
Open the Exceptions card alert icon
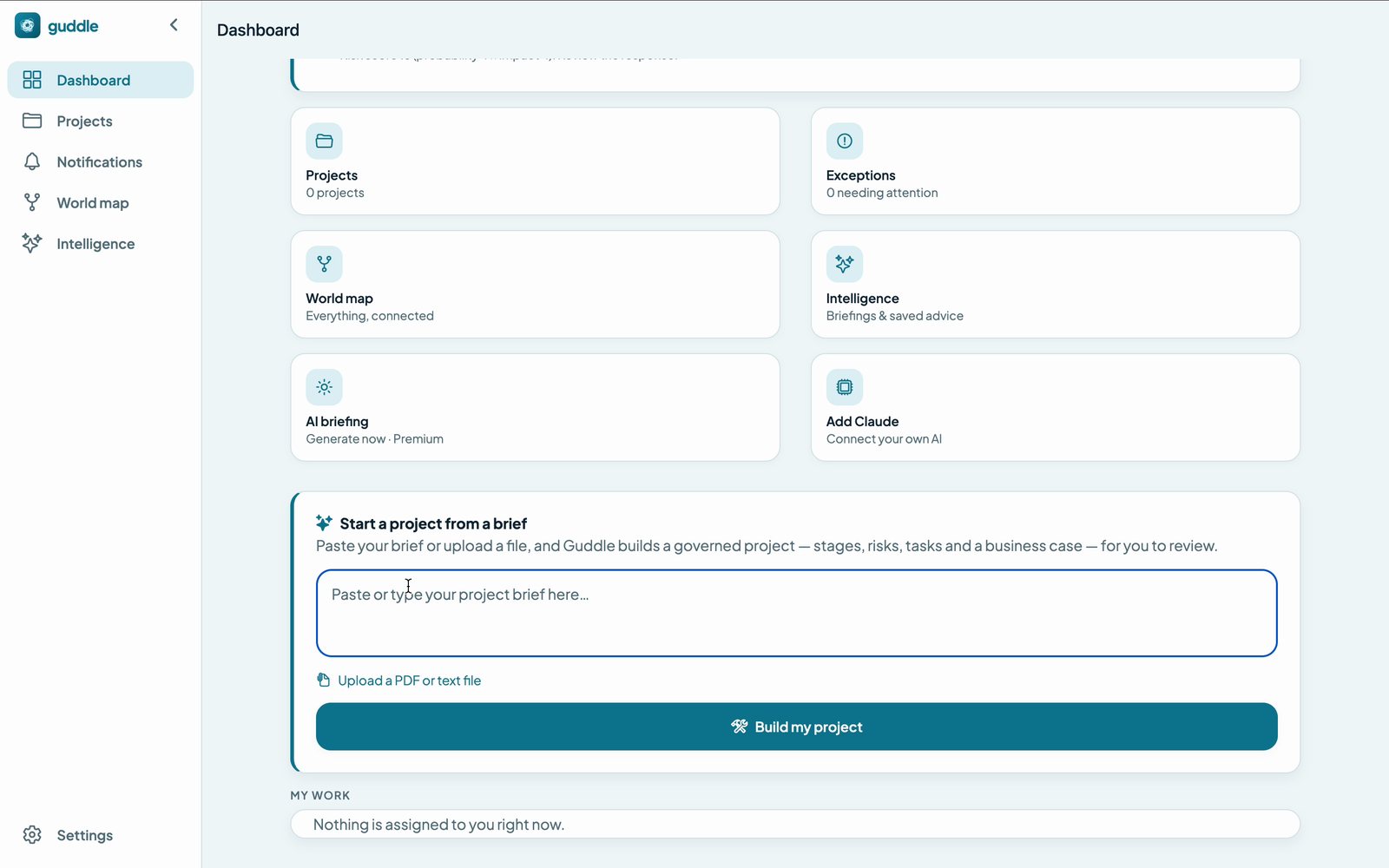point(845,141)
